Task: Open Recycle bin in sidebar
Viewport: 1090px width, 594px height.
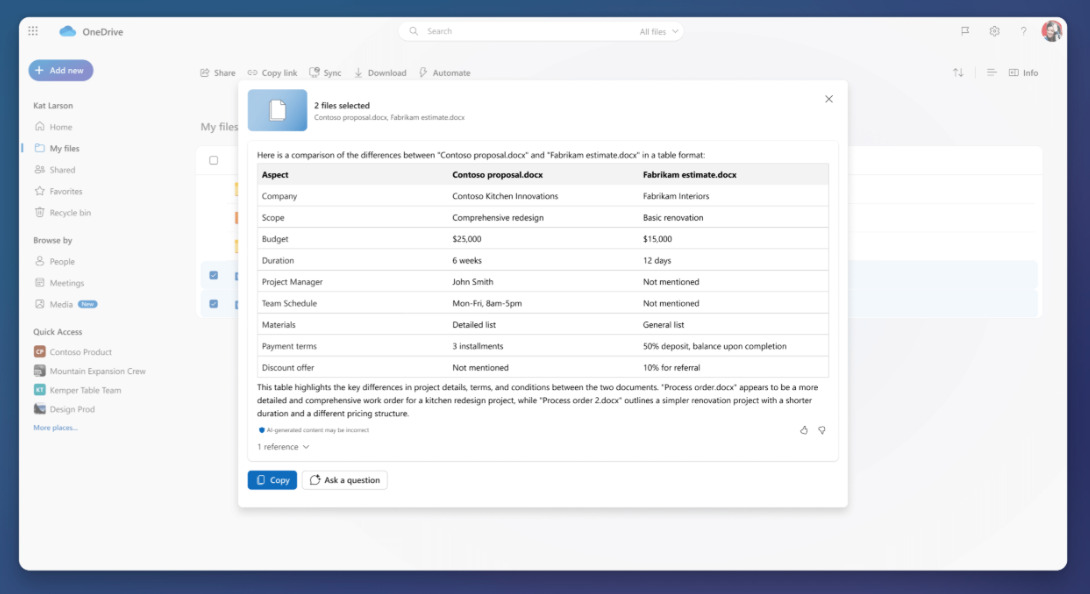Action: click(x=63, y=213)
